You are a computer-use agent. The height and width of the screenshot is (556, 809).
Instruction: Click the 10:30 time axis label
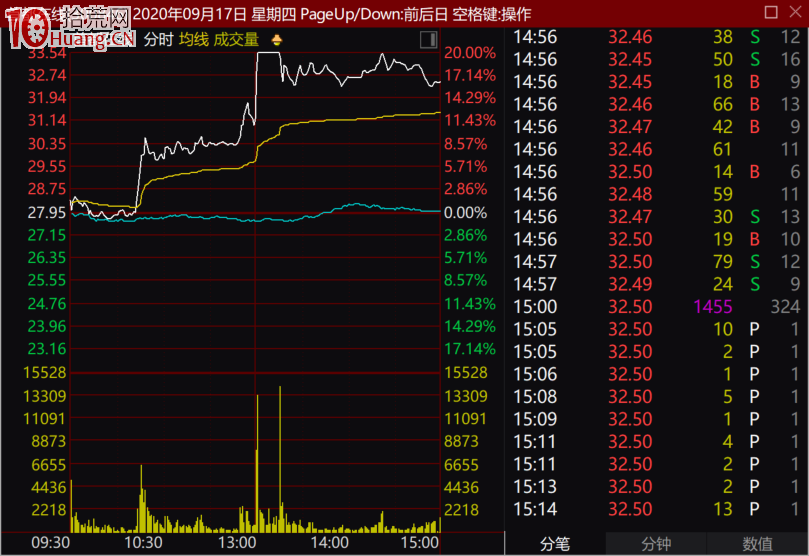pyautogui.click(x=143, y=543)
